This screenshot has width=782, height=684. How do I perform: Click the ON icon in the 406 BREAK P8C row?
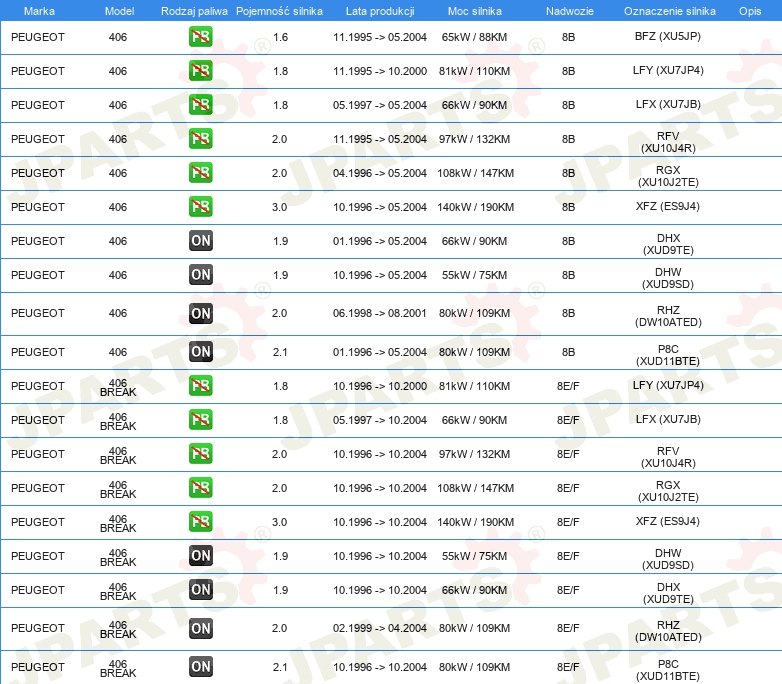tap(200, 667)
